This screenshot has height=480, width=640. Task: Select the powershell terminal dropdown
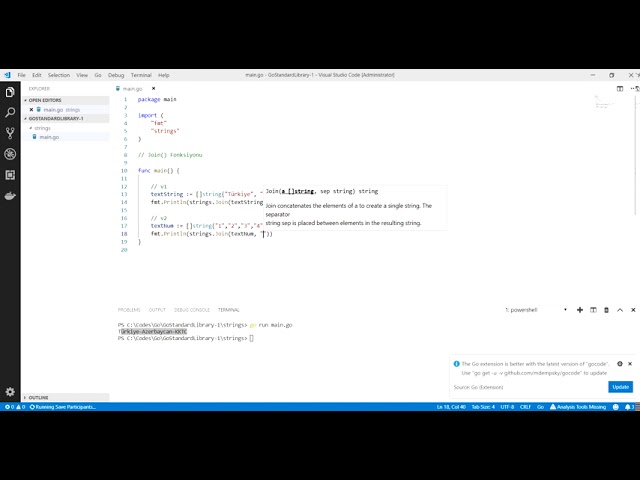pyautogui.click(x=536, y=310)
